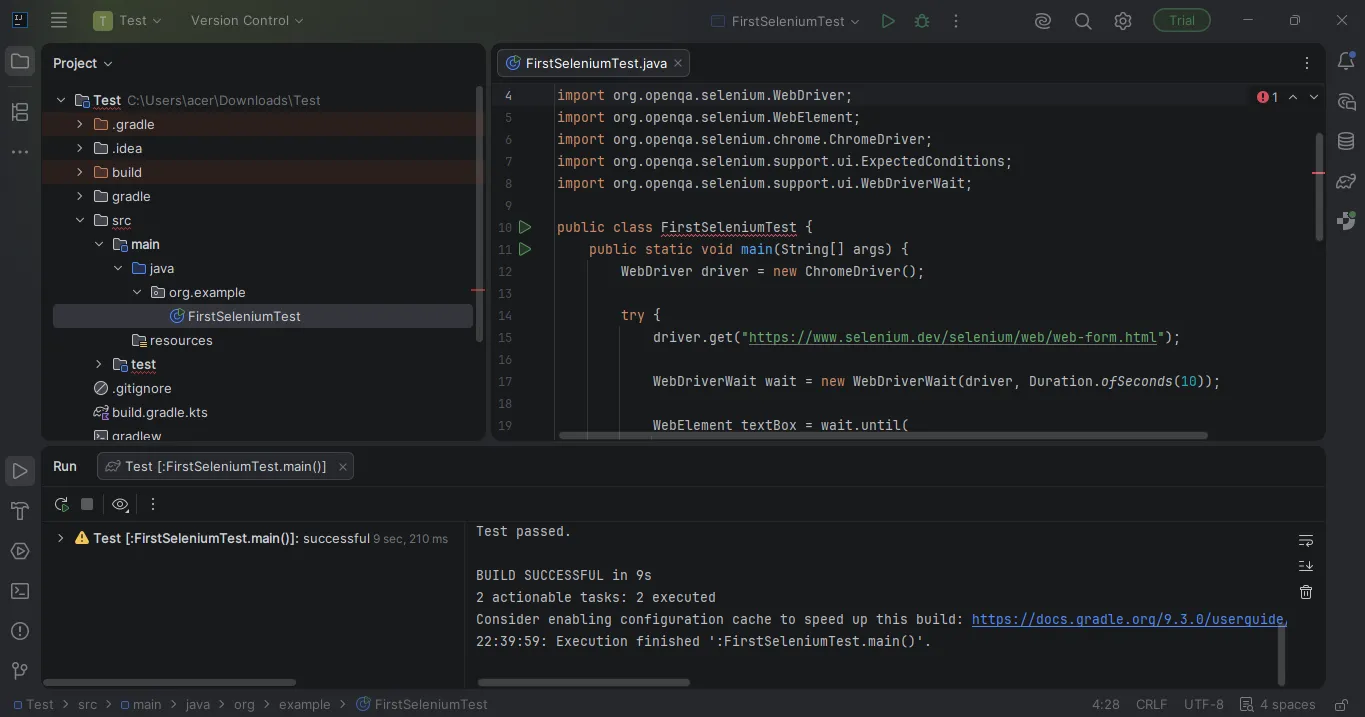Clear all console output trash icon
The image size is (1365, 717).
click(x=1306, y=592)
